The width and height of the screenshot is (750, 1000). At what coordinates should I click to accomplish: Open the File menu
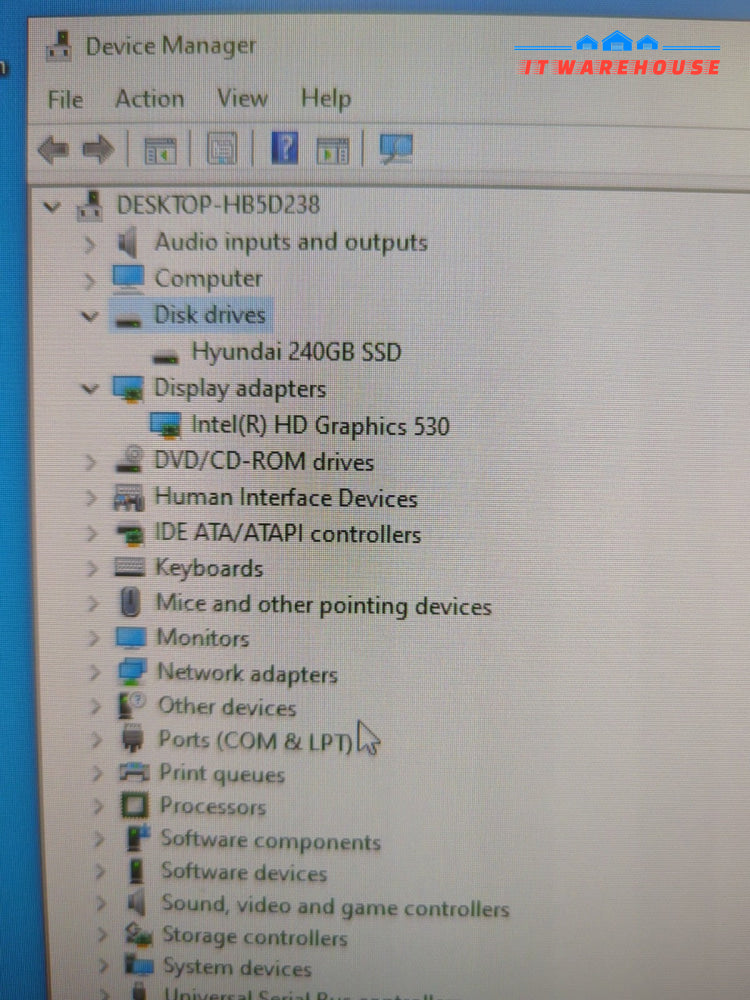click(66, 99)
